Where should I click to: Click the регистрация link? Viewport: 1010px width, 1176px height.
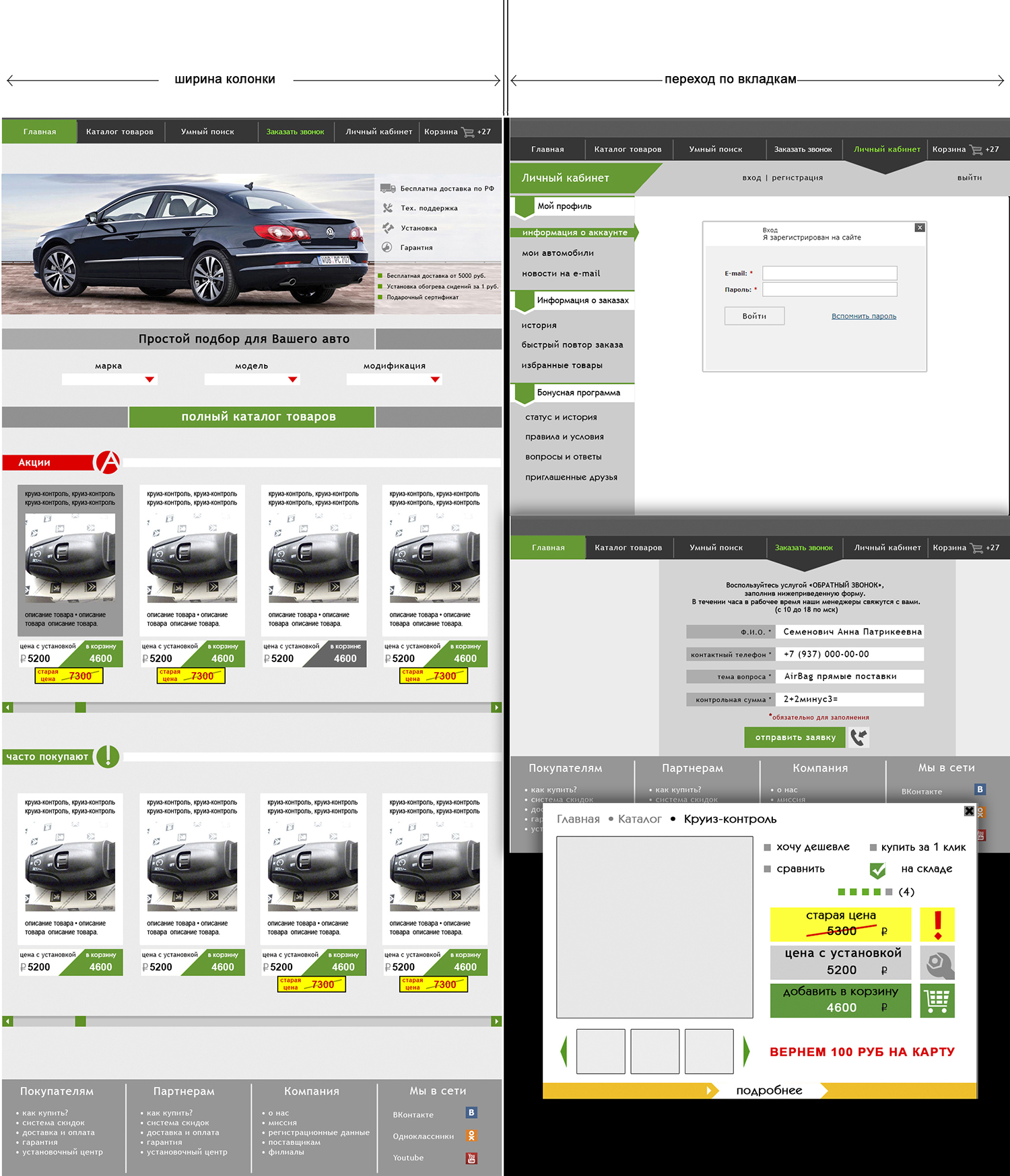(x=797, y=178)
